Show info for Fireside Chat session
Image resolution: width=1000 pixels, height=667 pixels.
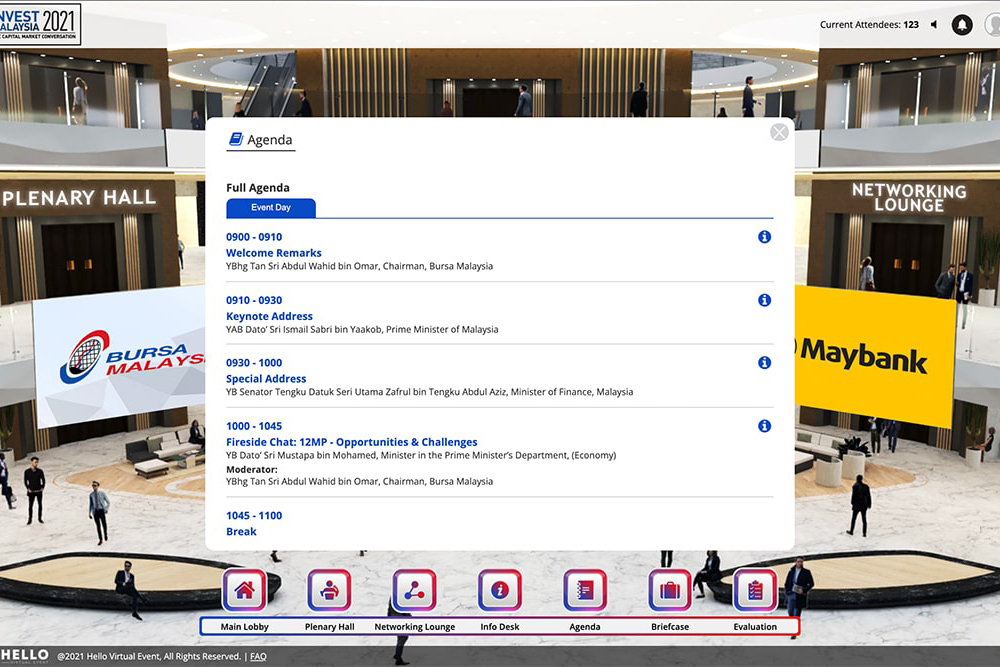pos(765,425)
